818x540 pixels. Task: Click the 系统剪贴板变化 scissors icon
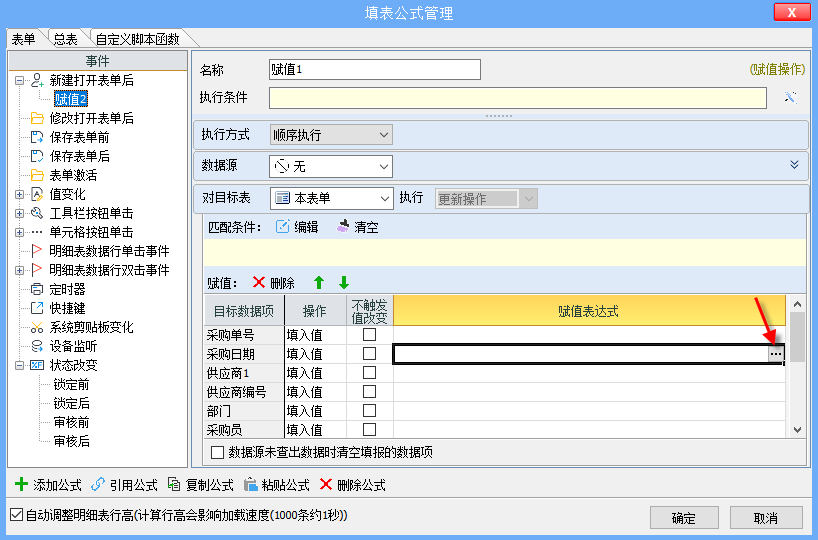point(37,327)
